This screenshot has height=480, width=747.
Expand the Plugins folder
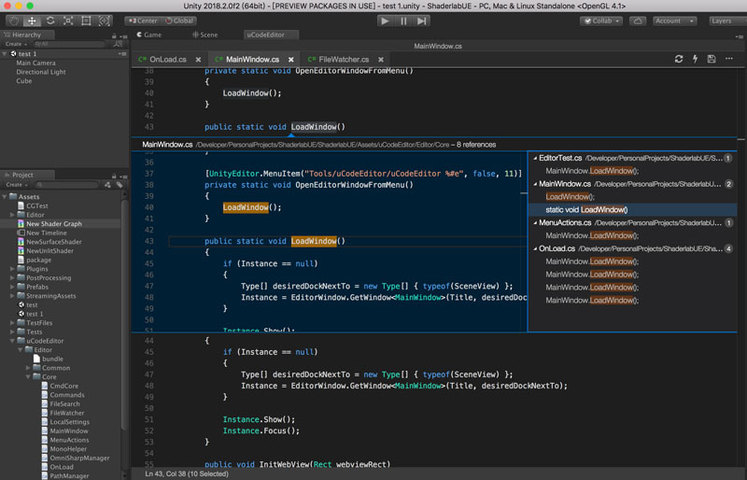12,269
